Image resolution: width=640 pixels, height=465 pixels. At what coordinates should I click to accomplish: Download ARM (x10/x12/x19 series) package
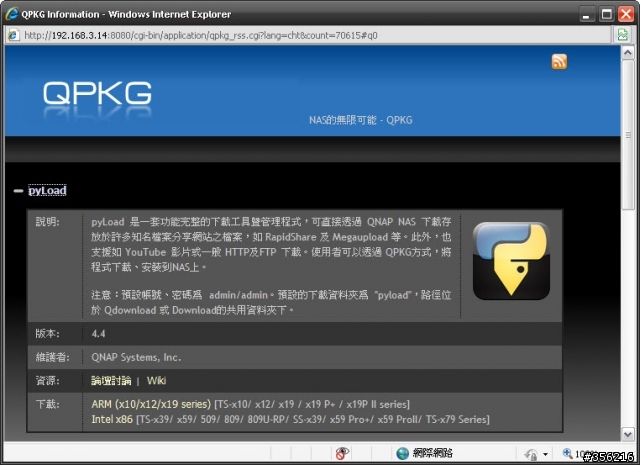[151, 404]
